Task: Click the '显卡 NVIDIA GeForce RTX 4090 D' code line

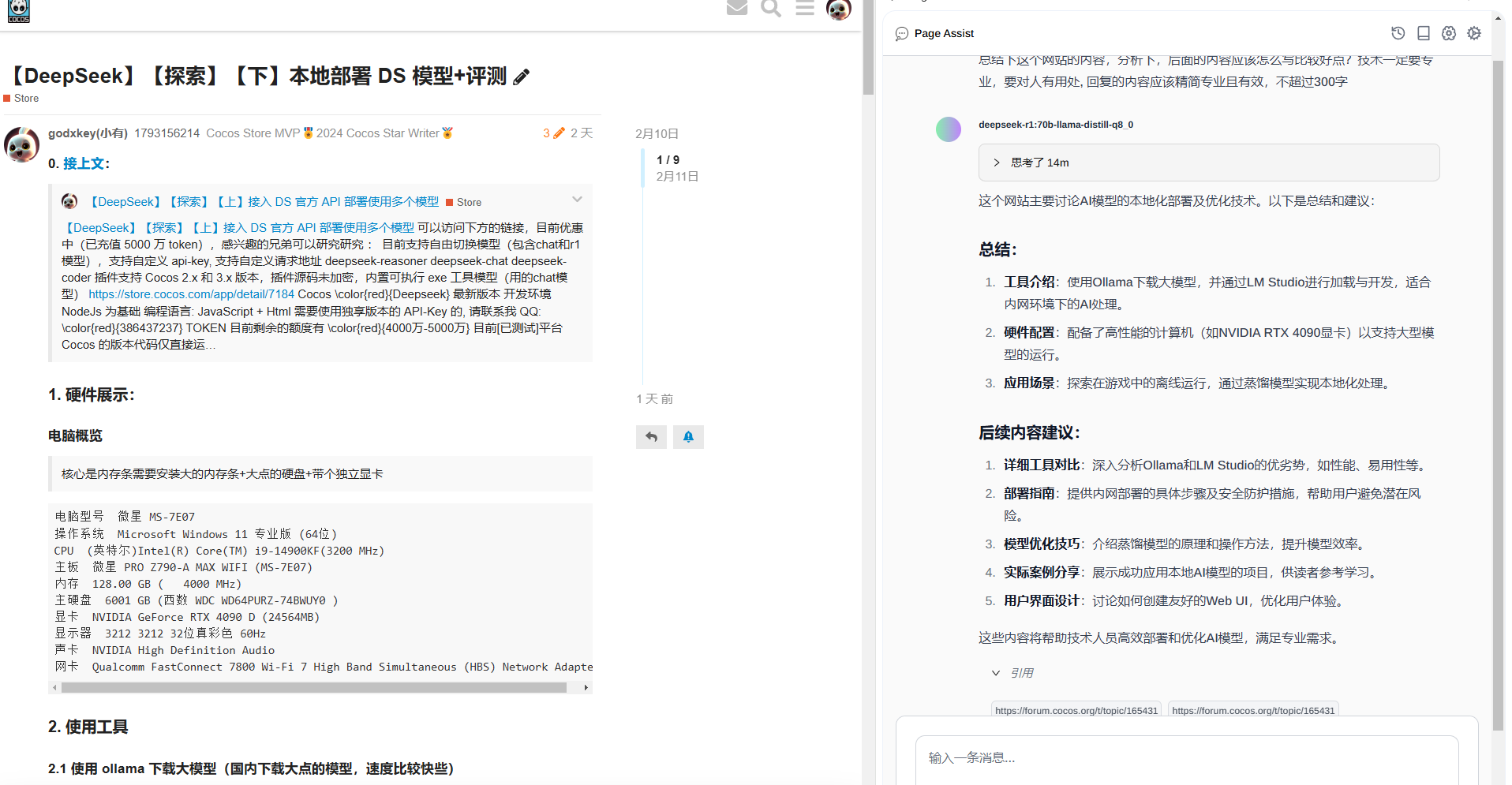Action: [x=187, y=617]
